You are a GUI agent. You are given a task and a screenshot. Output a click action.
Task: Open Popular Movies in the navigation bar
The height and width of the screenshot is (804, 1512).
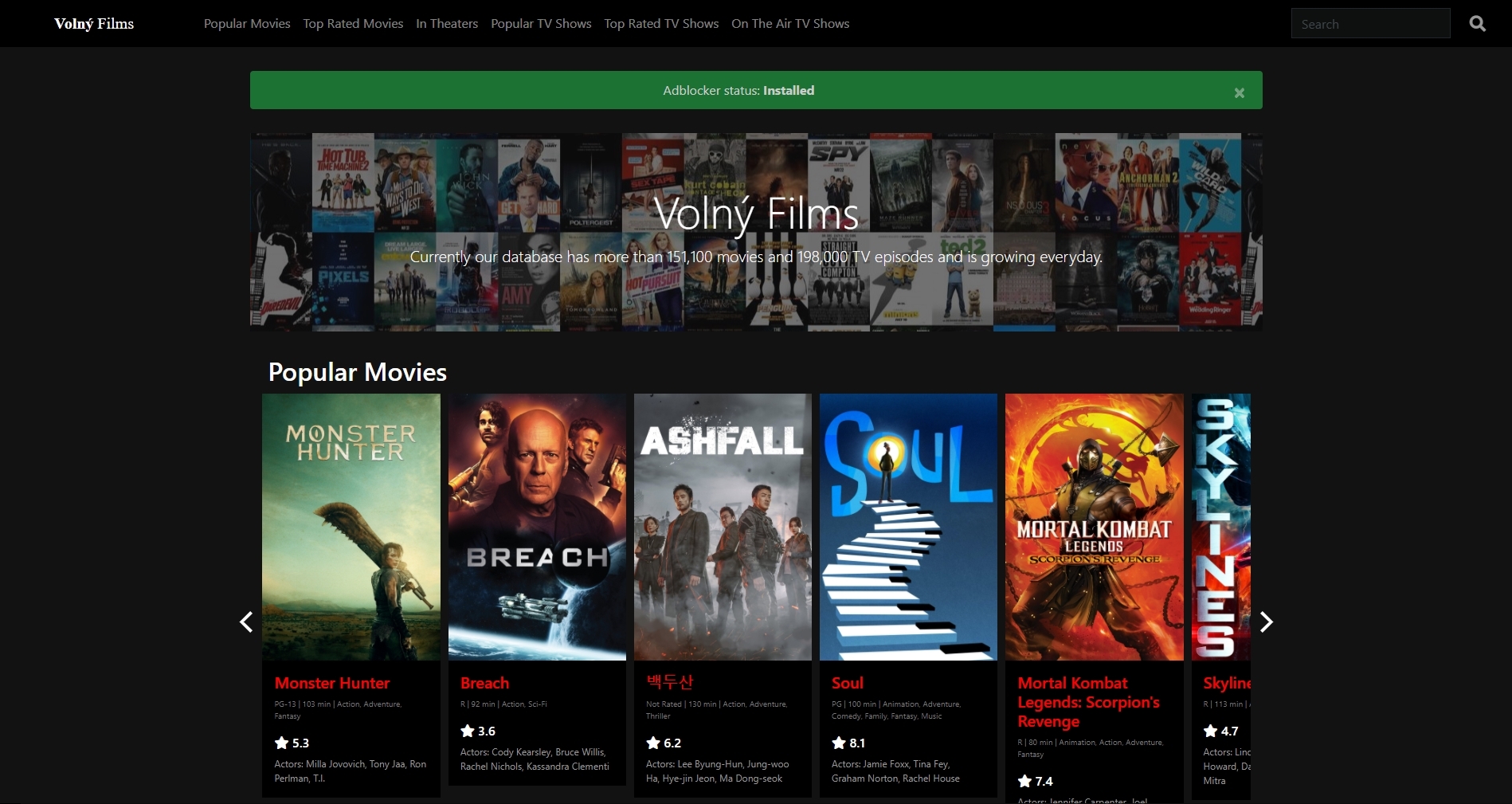pyautogui.click(x=247, y=24)
